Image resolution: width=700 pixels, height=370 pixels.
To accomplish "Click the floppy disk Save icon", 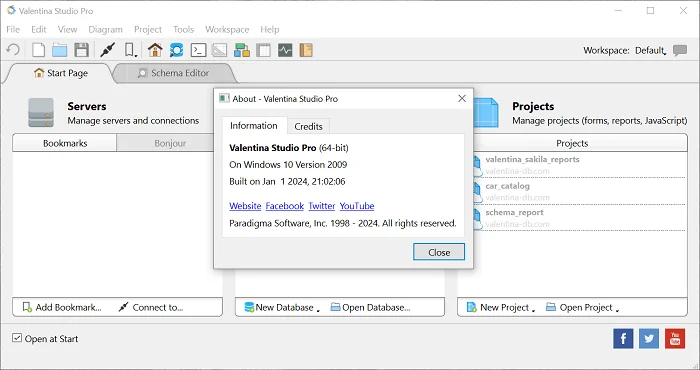I will 81,50.
